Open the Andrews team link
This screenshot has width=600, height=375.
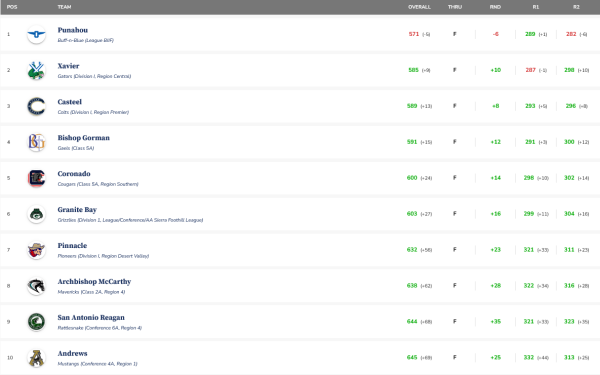click(72, 354)
